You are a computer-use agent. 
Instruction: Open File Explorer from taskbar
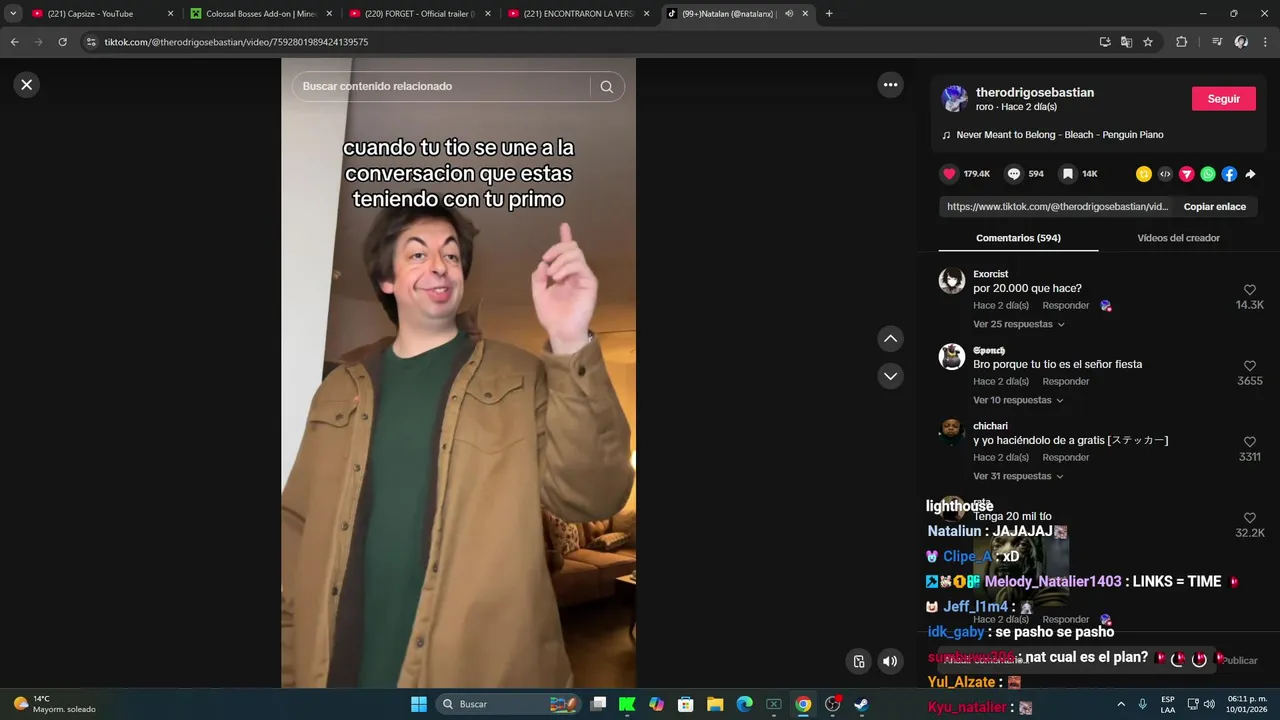tap(715, 704)
